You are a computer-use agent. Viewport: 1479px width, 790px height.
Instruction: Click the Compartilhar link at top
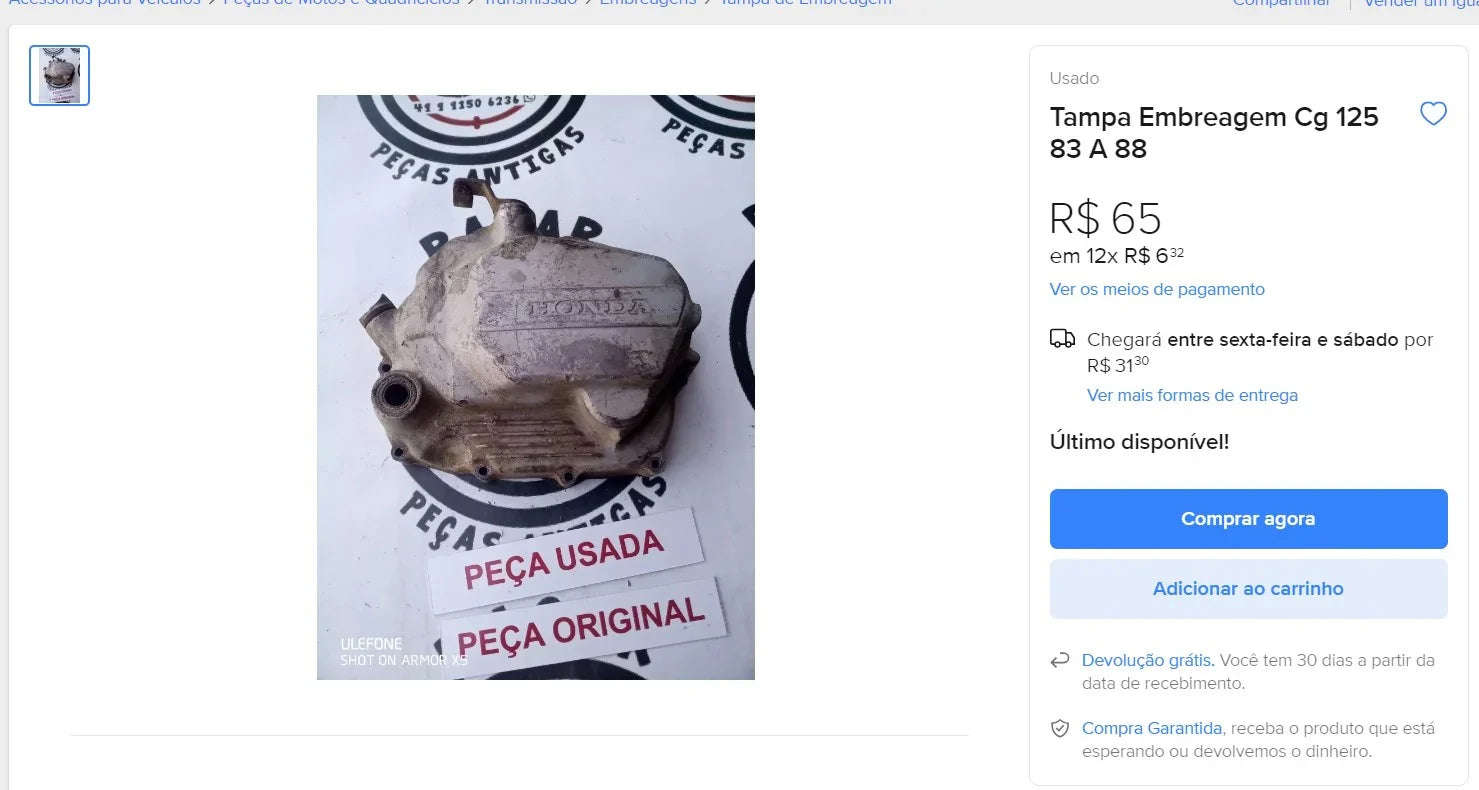click(1281, 4)
